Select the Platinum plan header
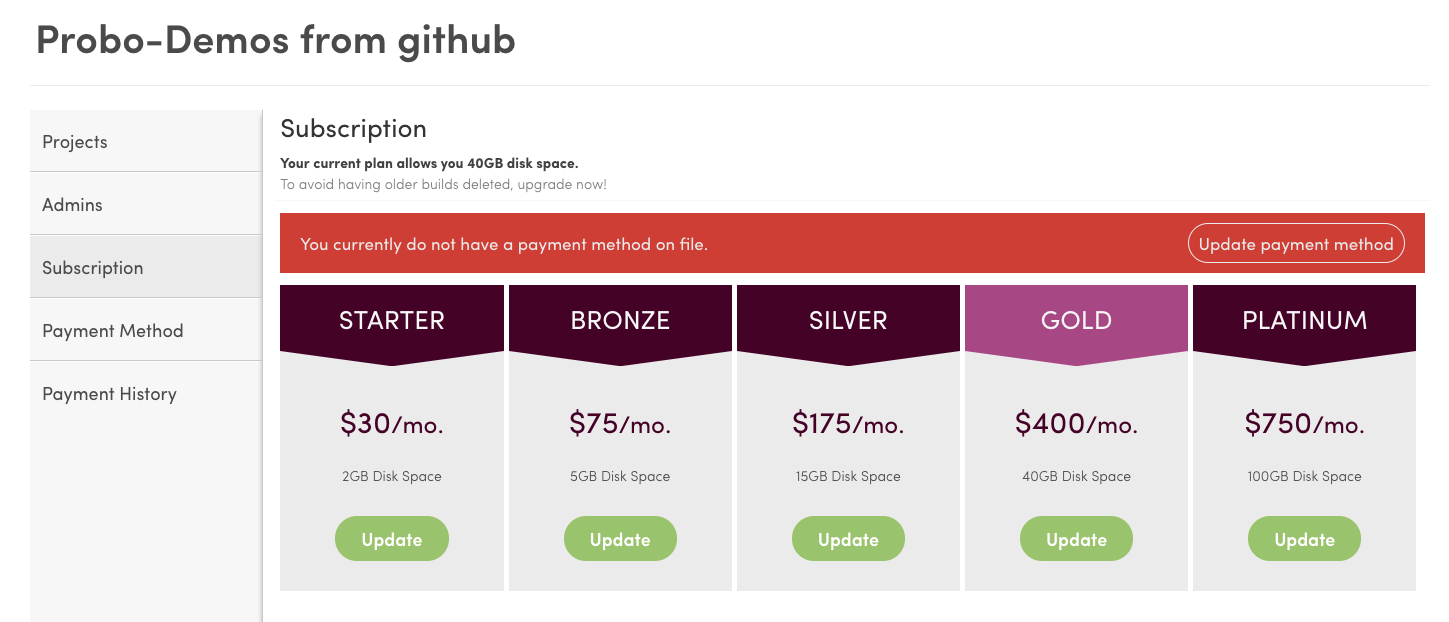Screen dimensions: 1449x622 pyautogui.click(x=1304, y=320)
